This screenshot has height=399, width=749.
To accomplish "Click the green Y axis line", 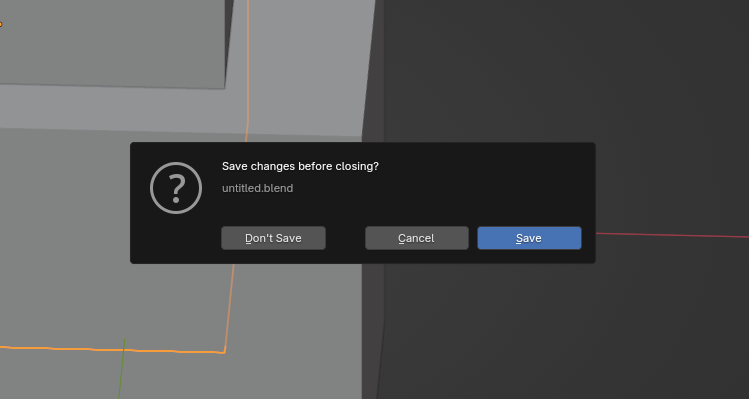I will 122,368.
